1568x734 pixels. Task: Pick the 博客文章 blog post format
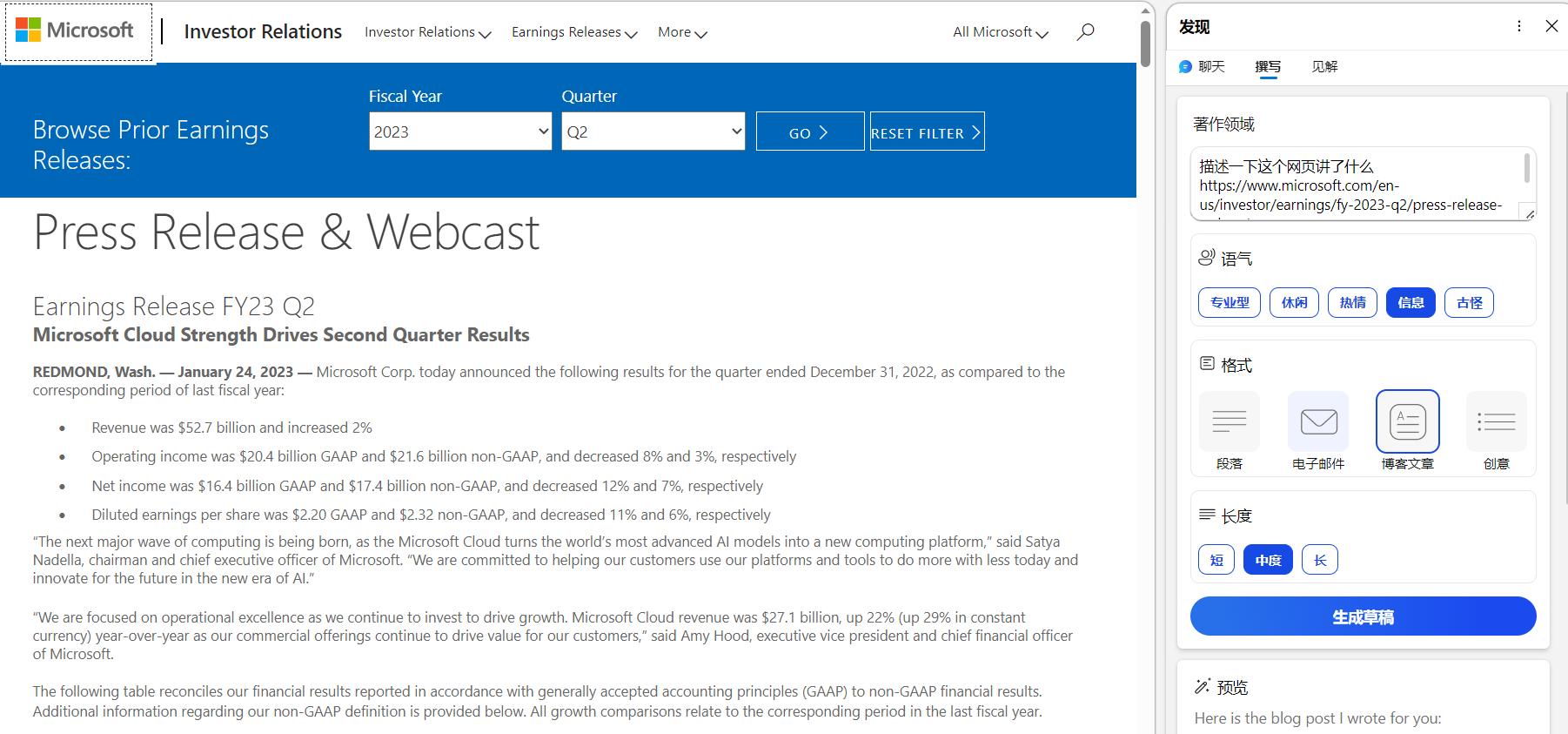click(1408, 421)
